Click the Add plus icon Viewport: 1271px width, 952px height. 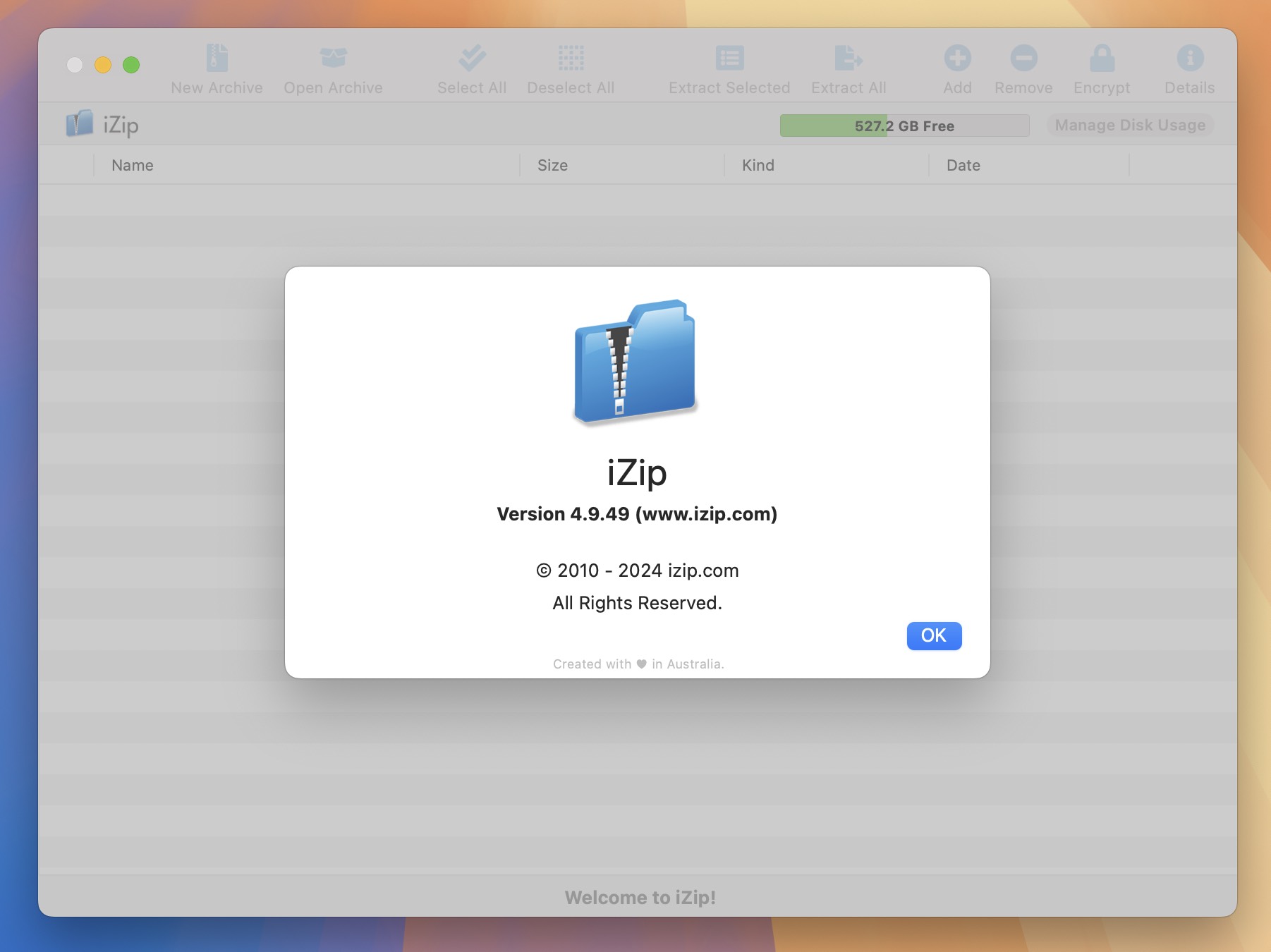tap(957, 58)
